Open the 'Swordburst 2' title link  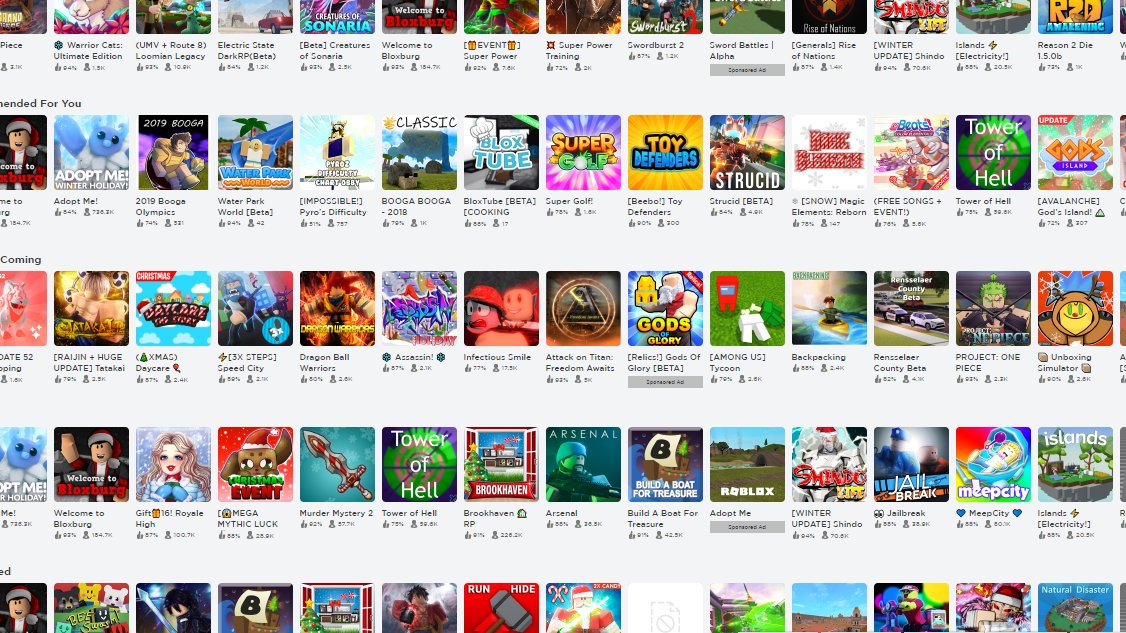(656, 45)
